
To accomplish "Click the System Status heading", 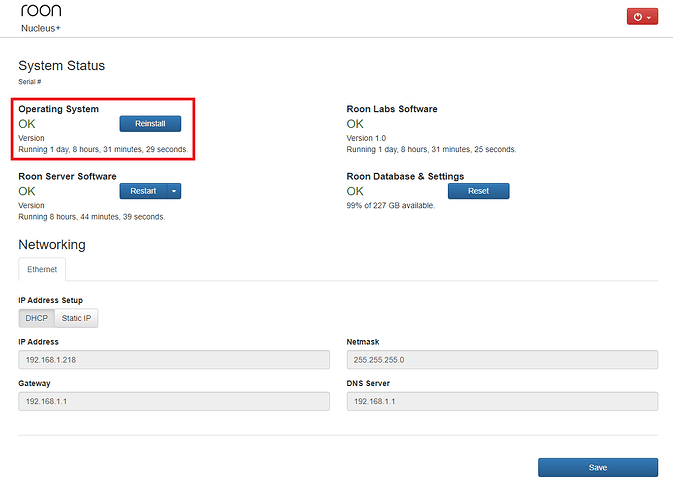I will pyautogui.click(x=61, y=66).
